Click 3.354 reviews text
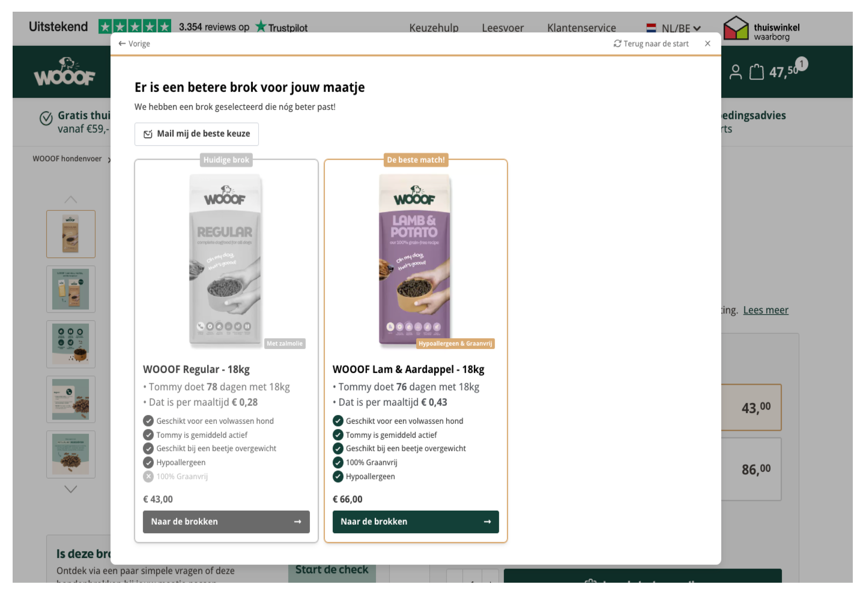864x593 pixels. (x=214, y=27)
